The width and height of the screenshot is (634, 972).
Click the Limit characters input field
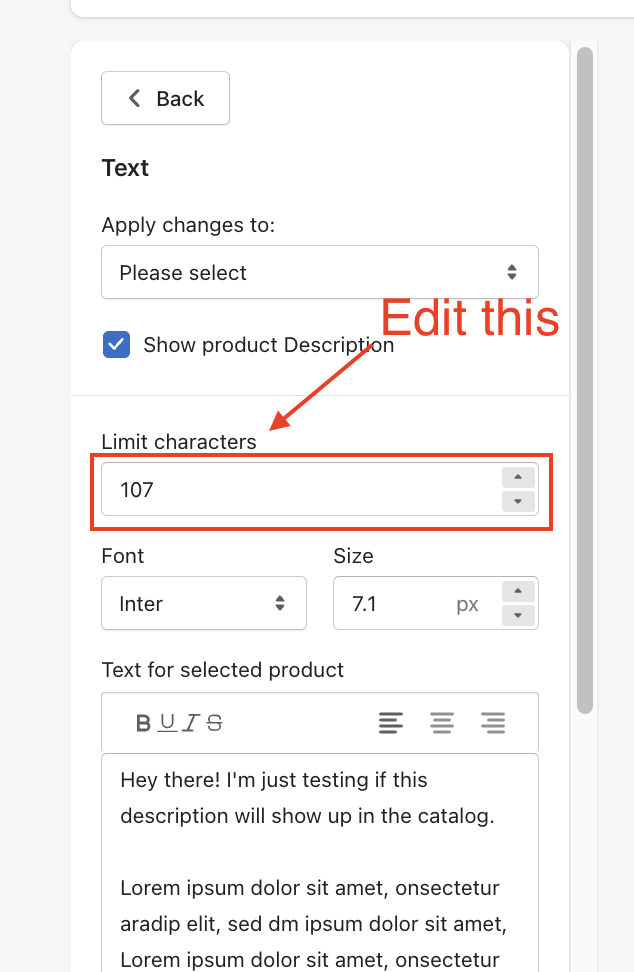(x=300, y=490)
